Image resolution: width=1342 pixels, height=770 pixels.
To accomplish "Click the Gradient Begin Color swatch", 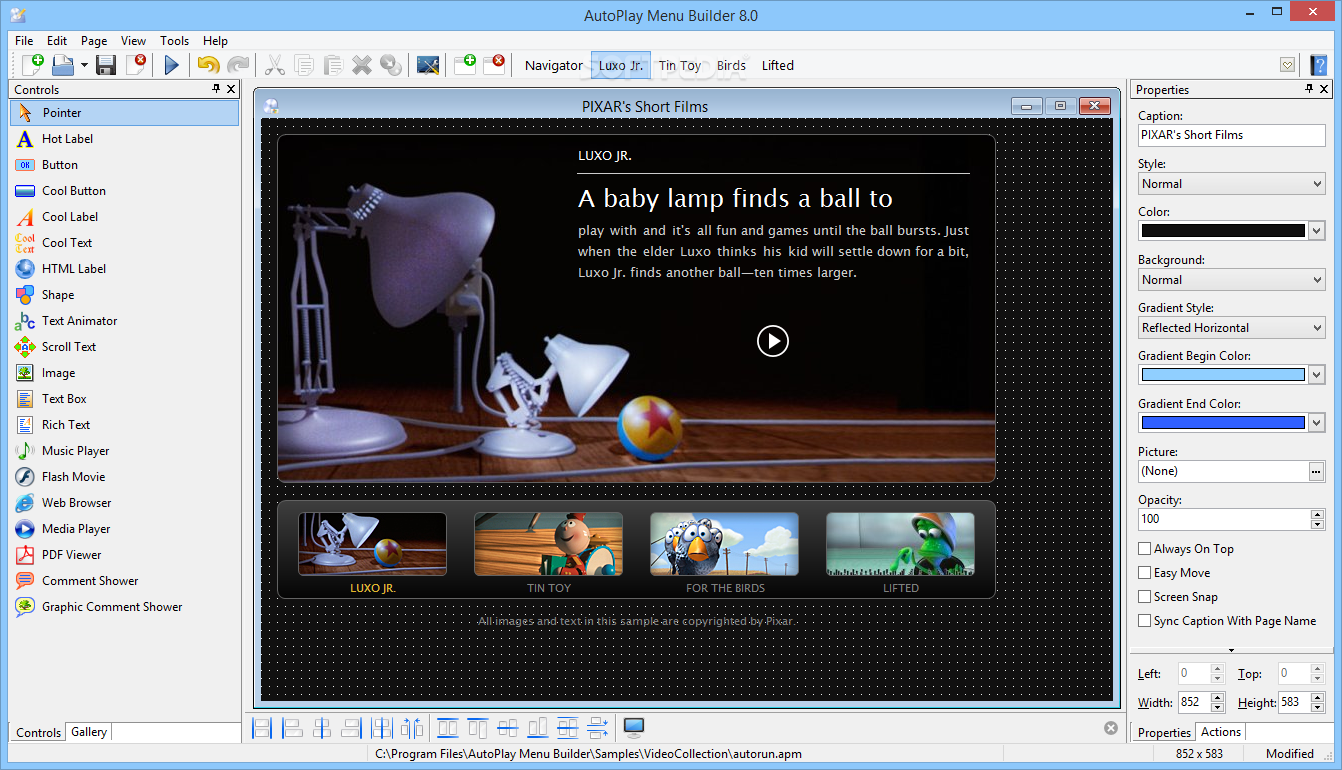I will 1223,375.
